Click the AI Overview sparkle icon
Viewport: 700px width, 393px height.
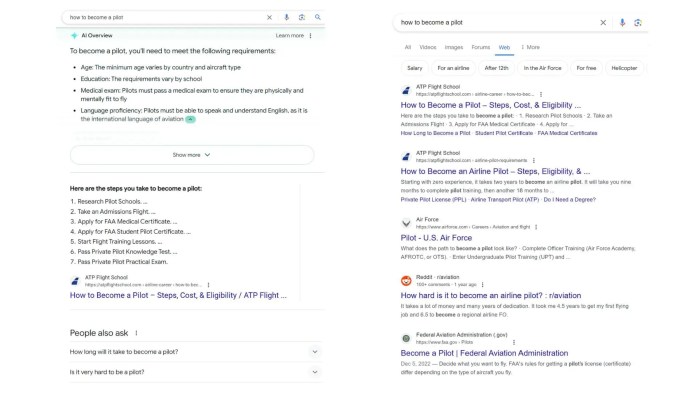click(74, 35)
